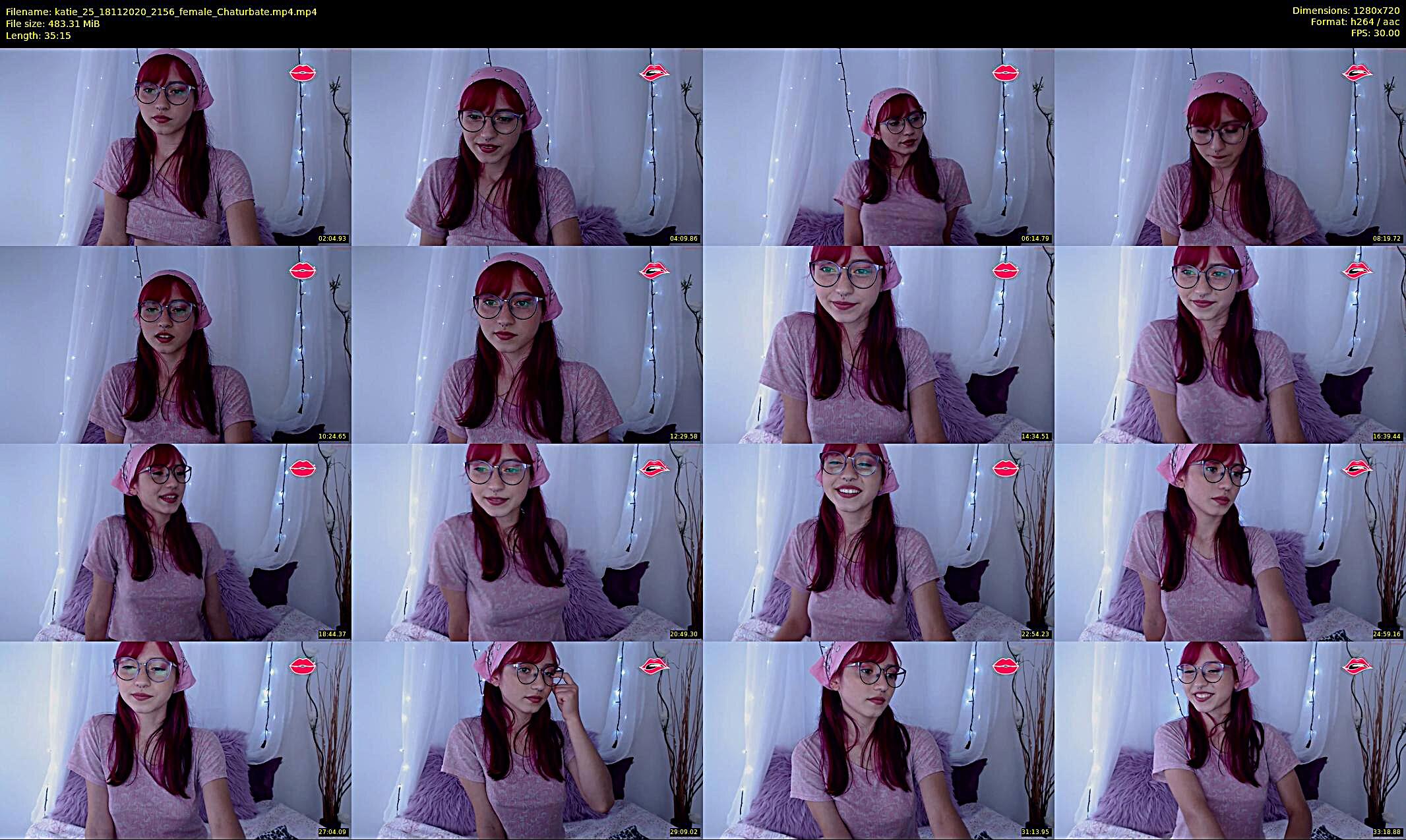Open the frame stamped 14:34.51
The width and height of the screenshot is (1406, 840).
pyautogui.click(x=878, y=344)
